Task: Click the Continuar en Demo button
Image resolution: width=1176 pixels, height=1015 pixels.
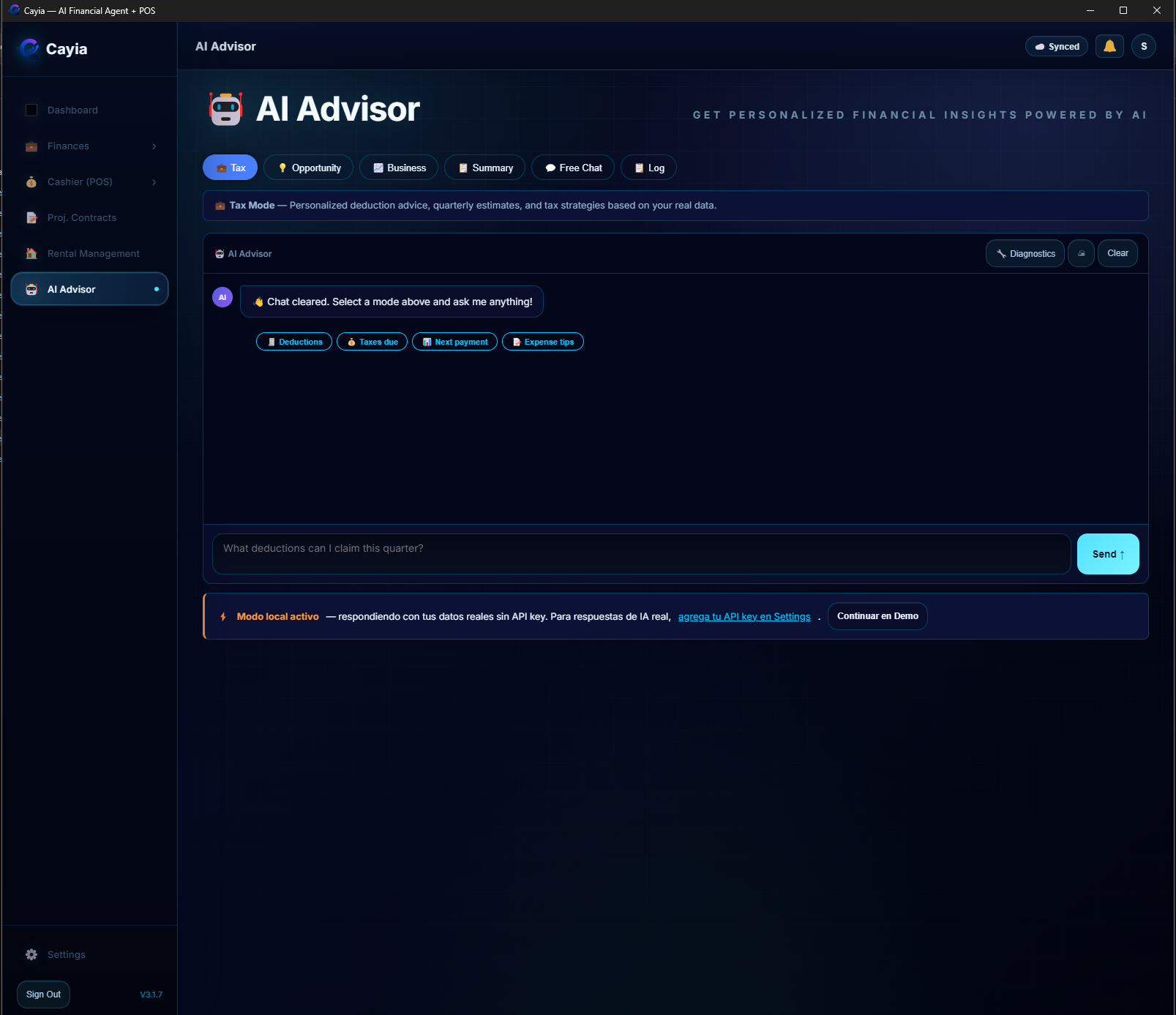Action: coord(877,616)
